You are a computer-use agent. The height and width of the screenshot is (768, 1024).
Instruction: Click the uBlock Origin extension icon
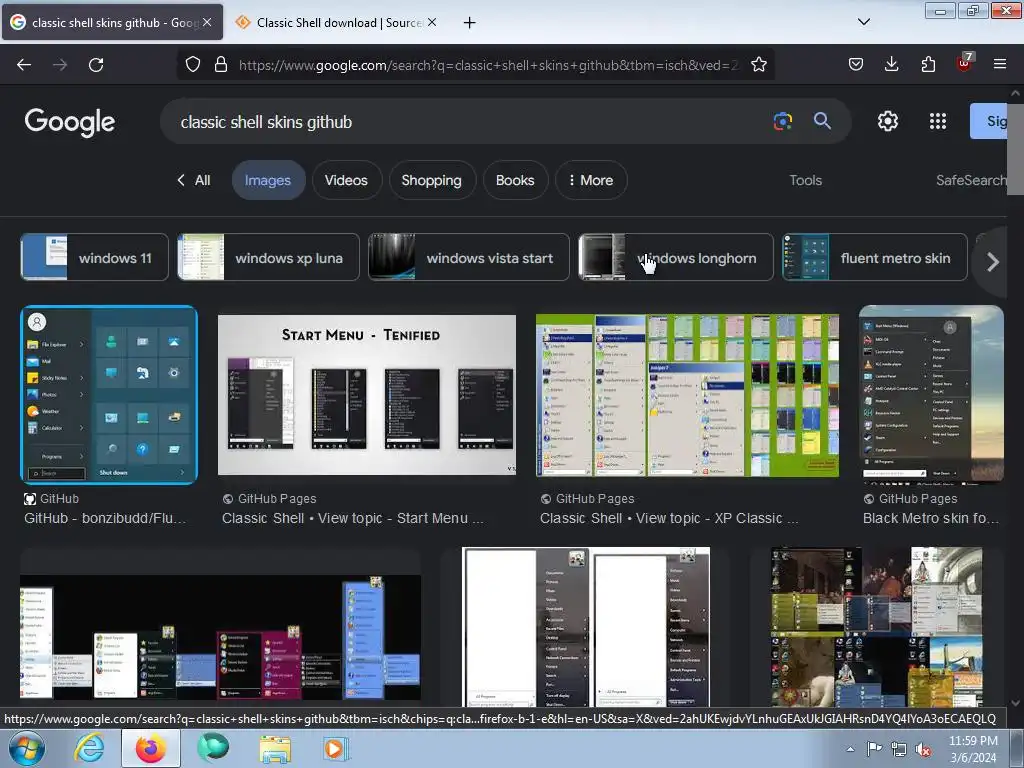964,63
